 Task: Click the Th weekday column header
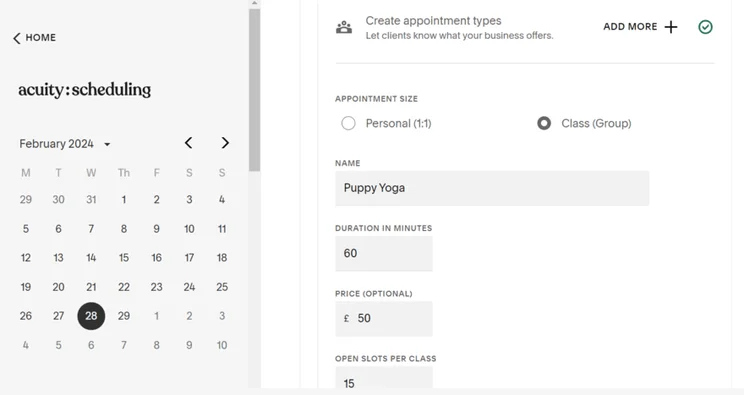click(x=124, y=173)
